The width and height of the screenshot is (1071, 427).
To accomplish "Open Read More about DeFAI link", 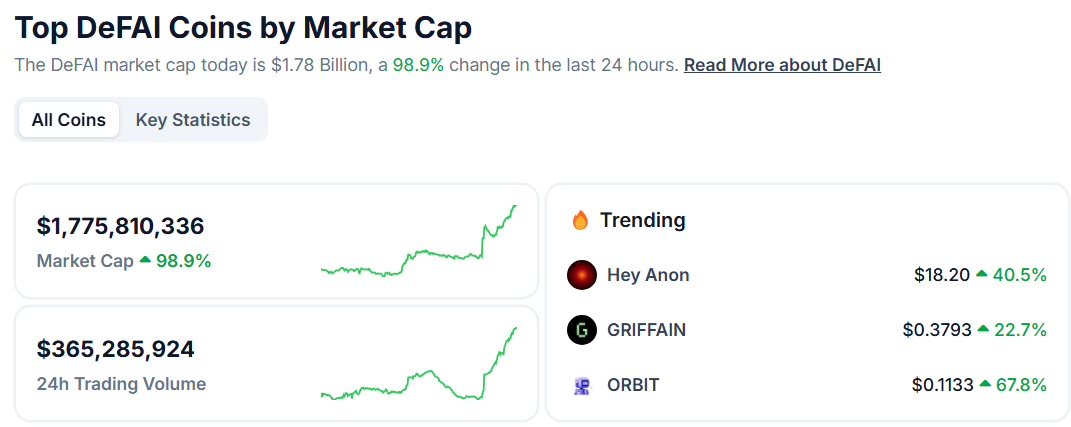I will (782, 65).
